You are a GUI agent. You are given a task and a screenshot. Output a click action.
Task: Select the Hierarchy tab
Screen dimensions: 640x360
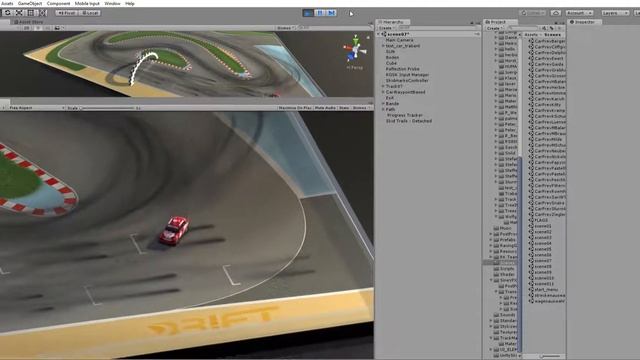(x=393, y=22)
